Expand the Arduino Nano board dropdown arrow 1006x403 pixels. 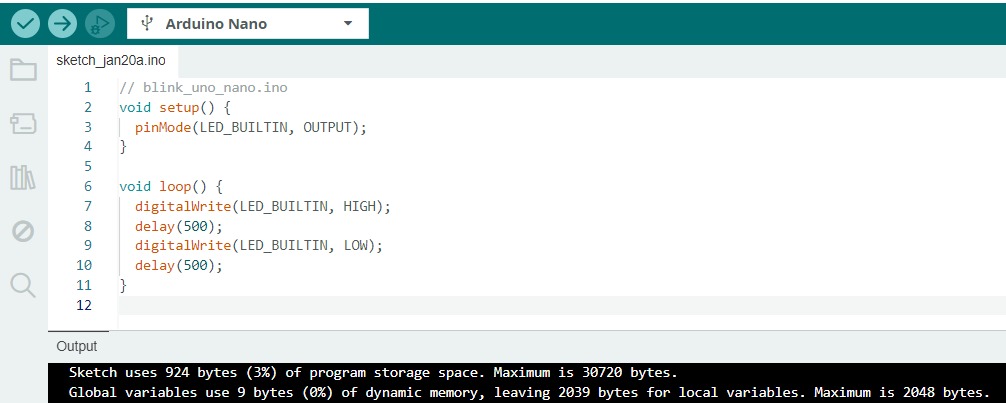pyautogui.click(x=348, y=24)
